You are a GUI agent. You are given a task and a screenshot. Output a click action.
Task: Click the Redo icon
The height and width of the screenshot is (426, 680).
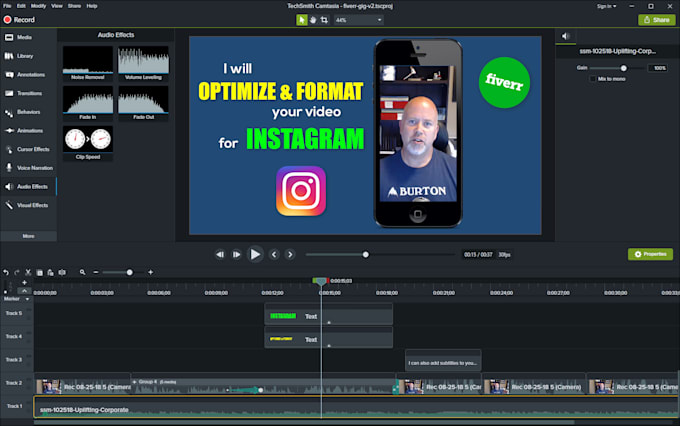pyautogui.click(x=17, y=272)
